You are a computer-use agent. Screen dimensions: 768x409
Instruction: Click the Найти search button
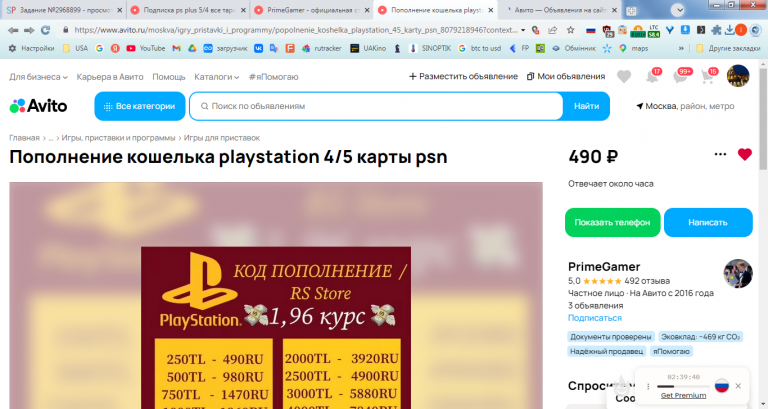tap(586, 106)
